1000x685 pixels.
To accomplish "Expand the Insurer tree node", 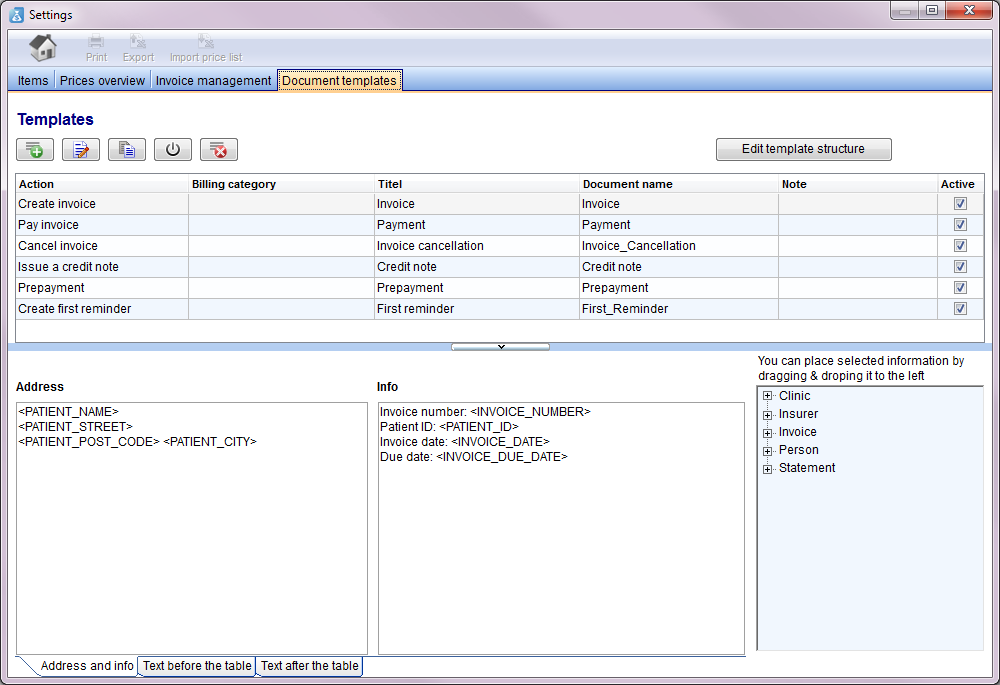I will (x=767, y=415).
